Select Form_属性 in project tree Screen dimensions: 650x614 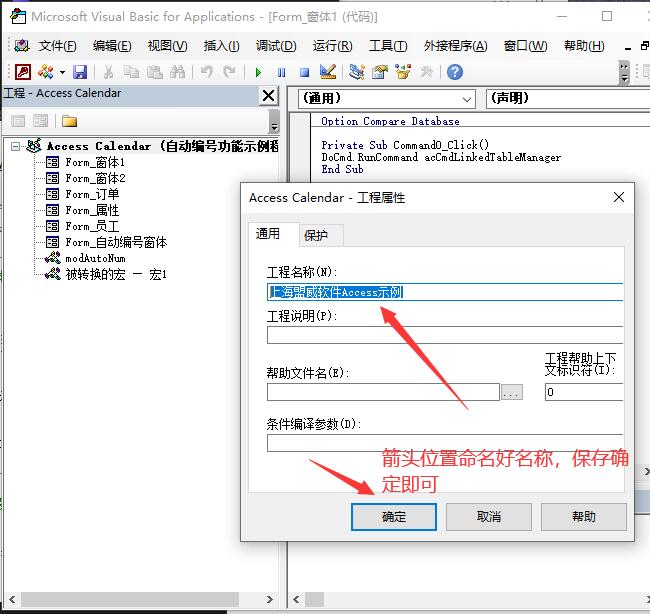click(92, 210)
